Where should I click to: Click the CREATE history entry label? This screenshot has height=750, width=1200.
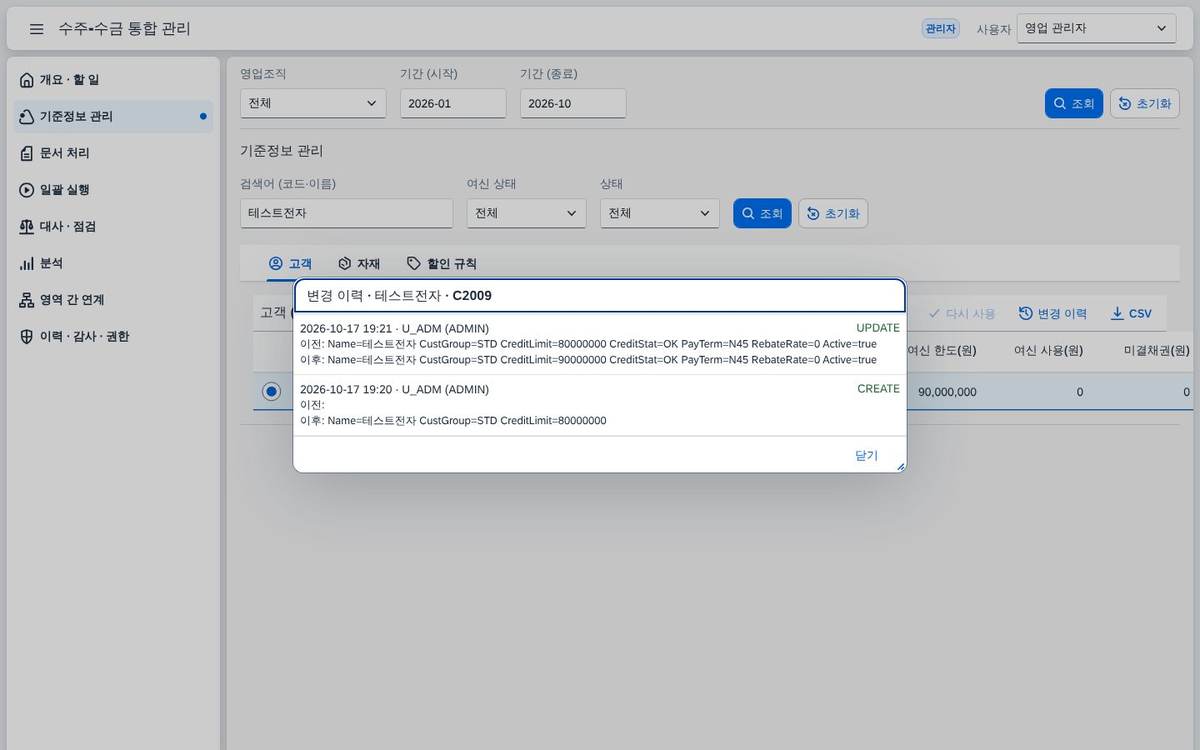pyautogui.click(x=878, y=389)
